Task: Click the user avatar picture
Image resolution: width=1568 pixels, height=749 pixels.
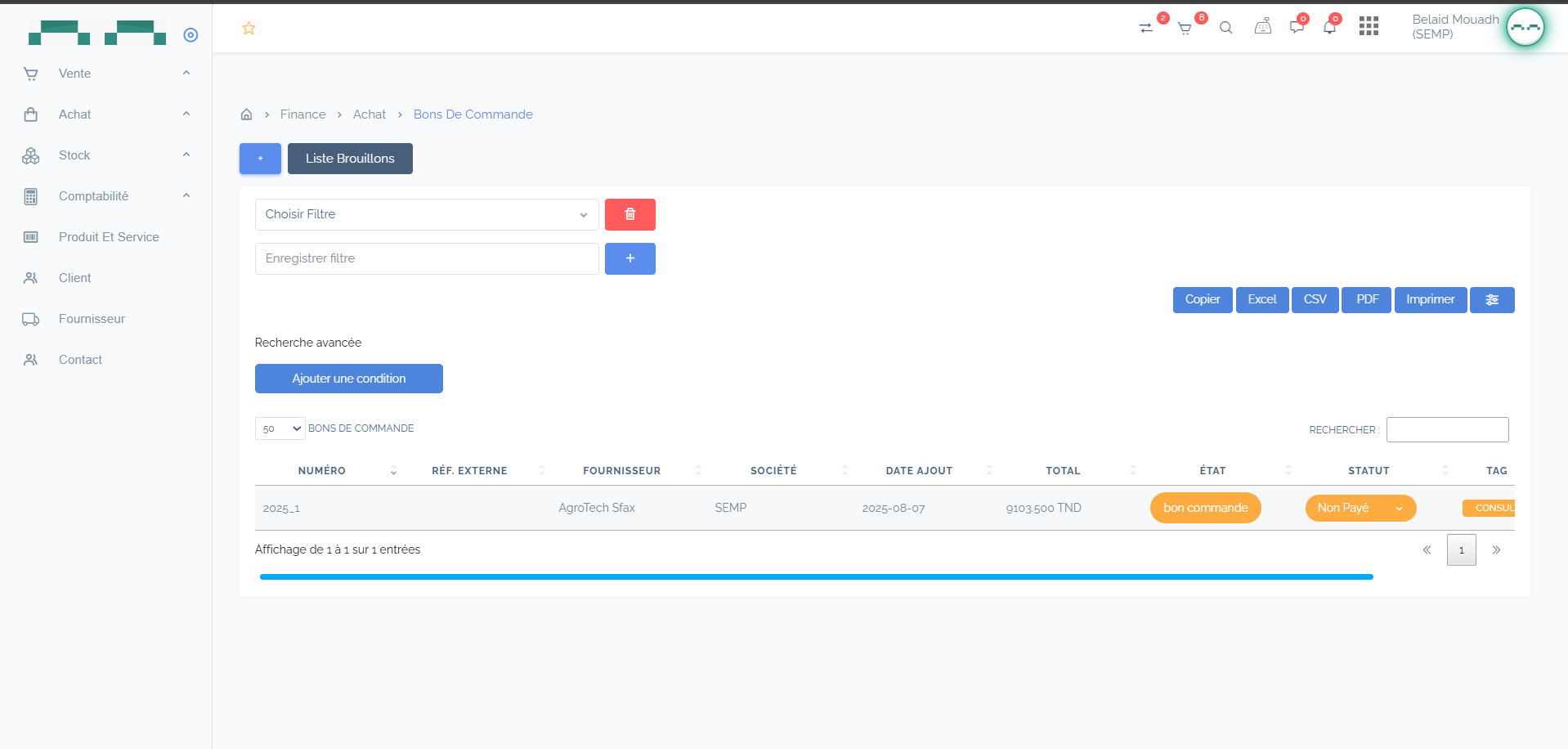Action: (x=1525, y=27)
